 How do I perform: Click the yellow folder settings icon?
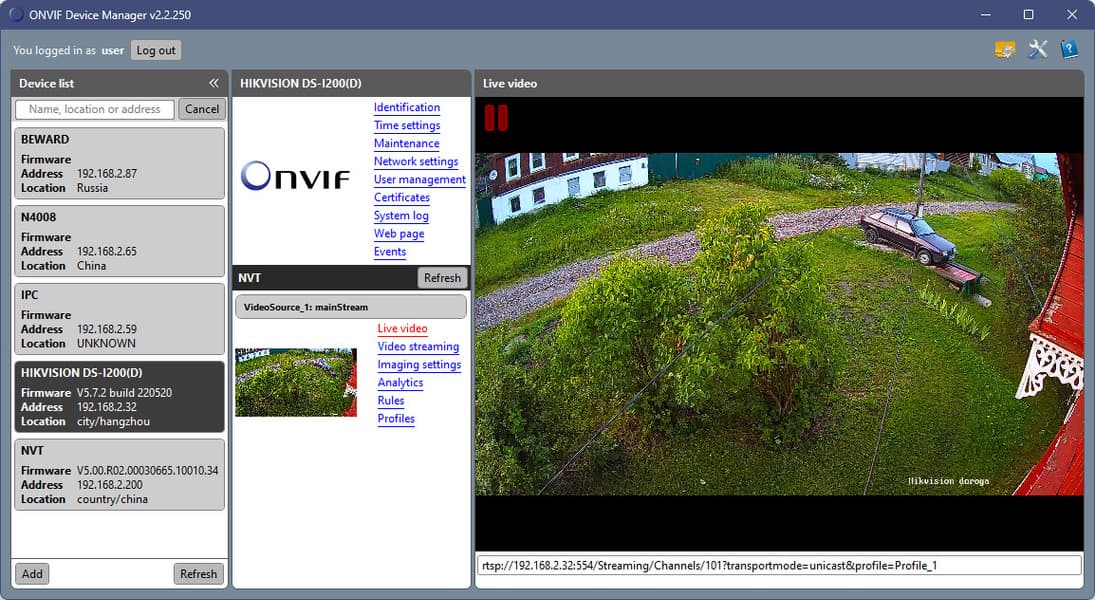coord(1005,50)
